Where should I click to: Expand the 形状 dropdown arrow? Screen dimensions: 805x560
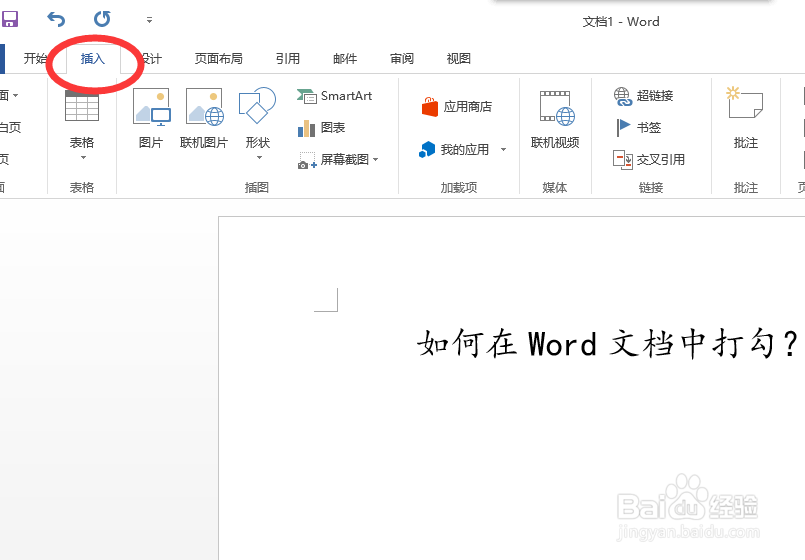click(x=259, y=158)
